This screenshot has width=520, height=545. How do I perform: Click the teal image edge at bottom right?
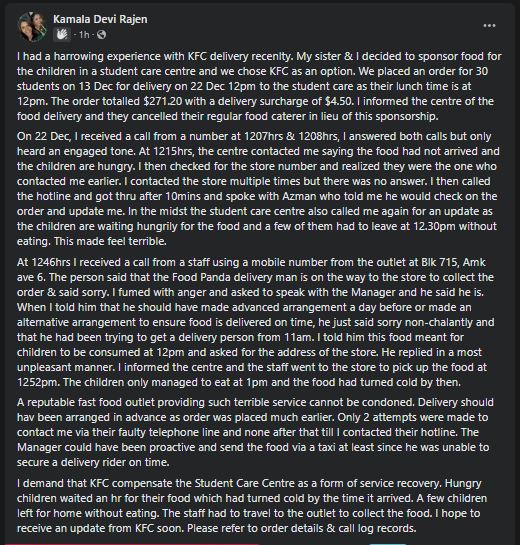click(388, 544)
